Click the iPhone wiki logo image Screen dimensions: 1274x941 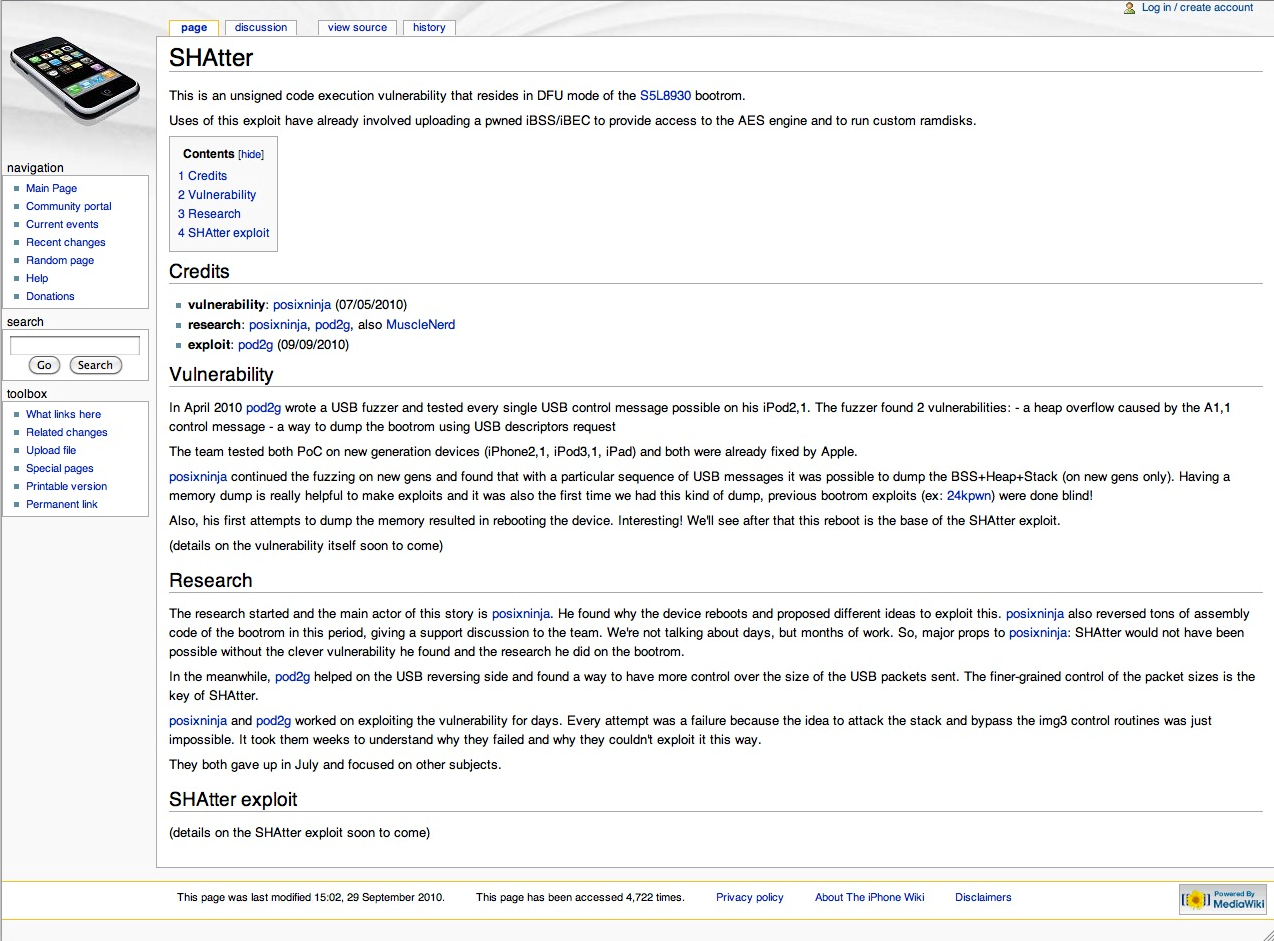tap(74, 80)
